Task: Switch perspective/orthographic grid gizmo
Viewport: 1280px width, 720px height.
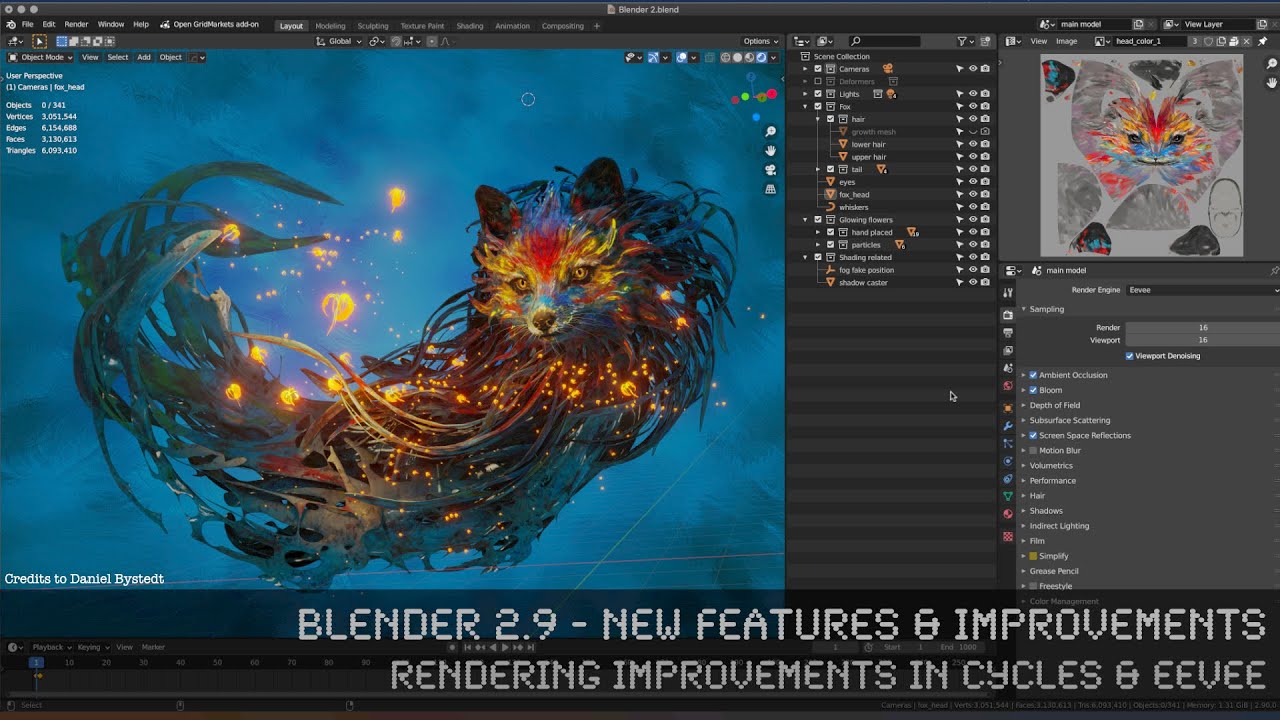Action: coord(771,187)
